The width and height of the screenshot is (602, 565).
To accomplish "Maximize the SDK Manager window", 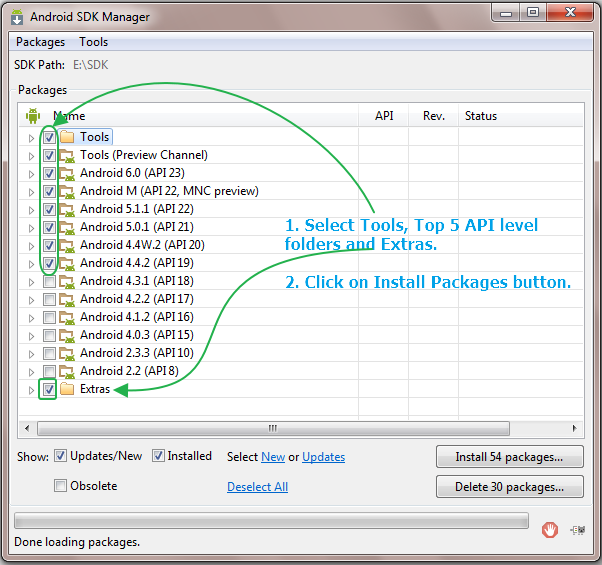I will pyautogui.click(x=533, y=13).
